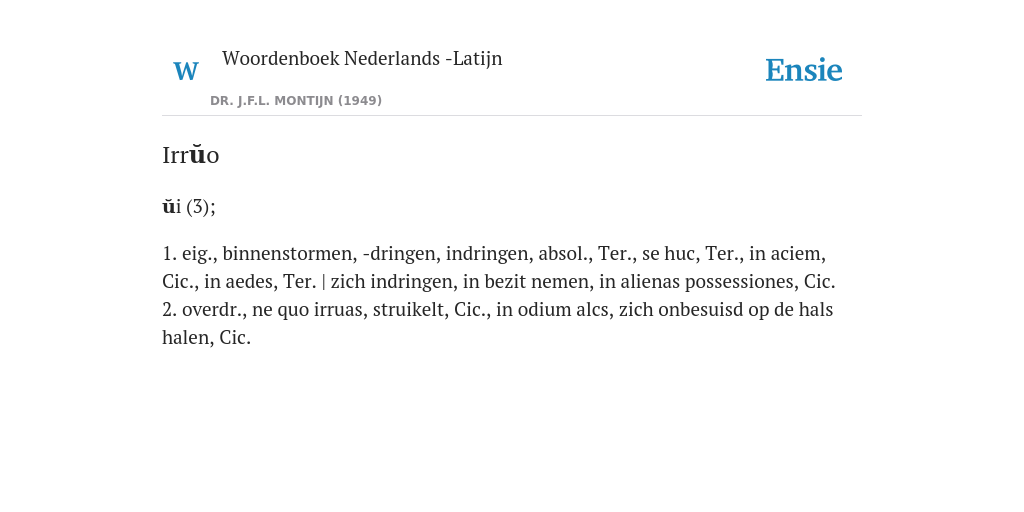Image resolution: width=1024 pixels, height=512 pixels.
Task: Click the word 'binnenstormen'
Action: point(290,253)
